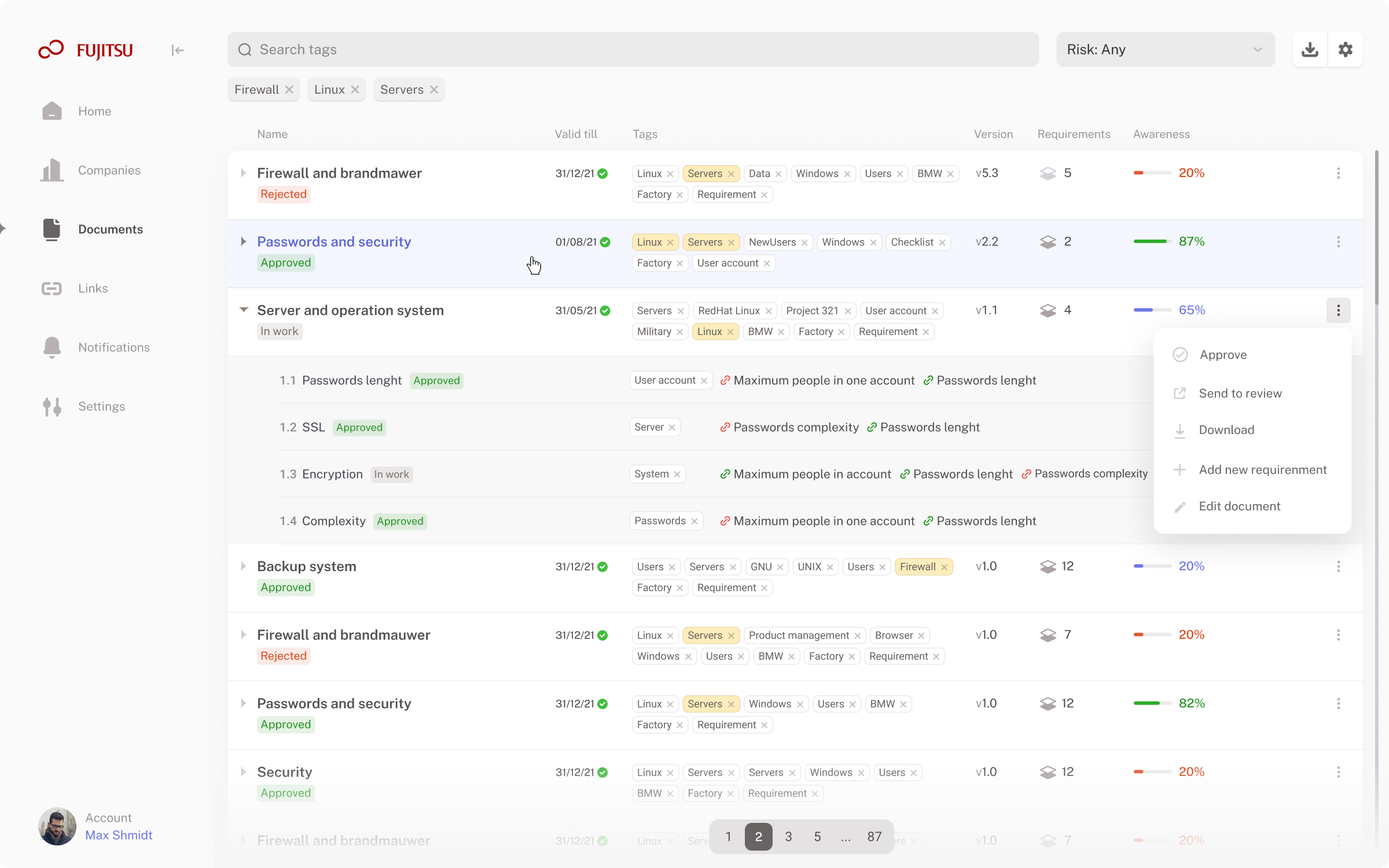Choose Approve in the context menu
The width and height of the screenshot is (1389, 868).
point(1222,355)
